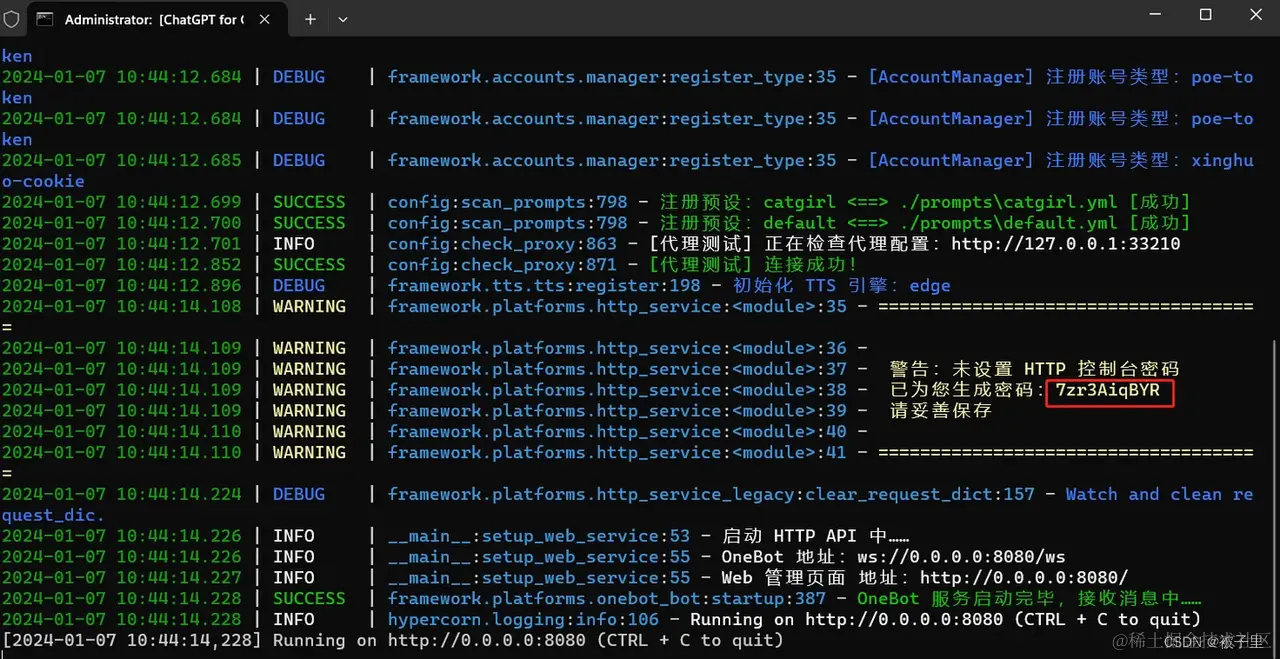Click the [代理测试] 连接成功! message
This screenshot has height=659, width=1280.
click(754, 265)
